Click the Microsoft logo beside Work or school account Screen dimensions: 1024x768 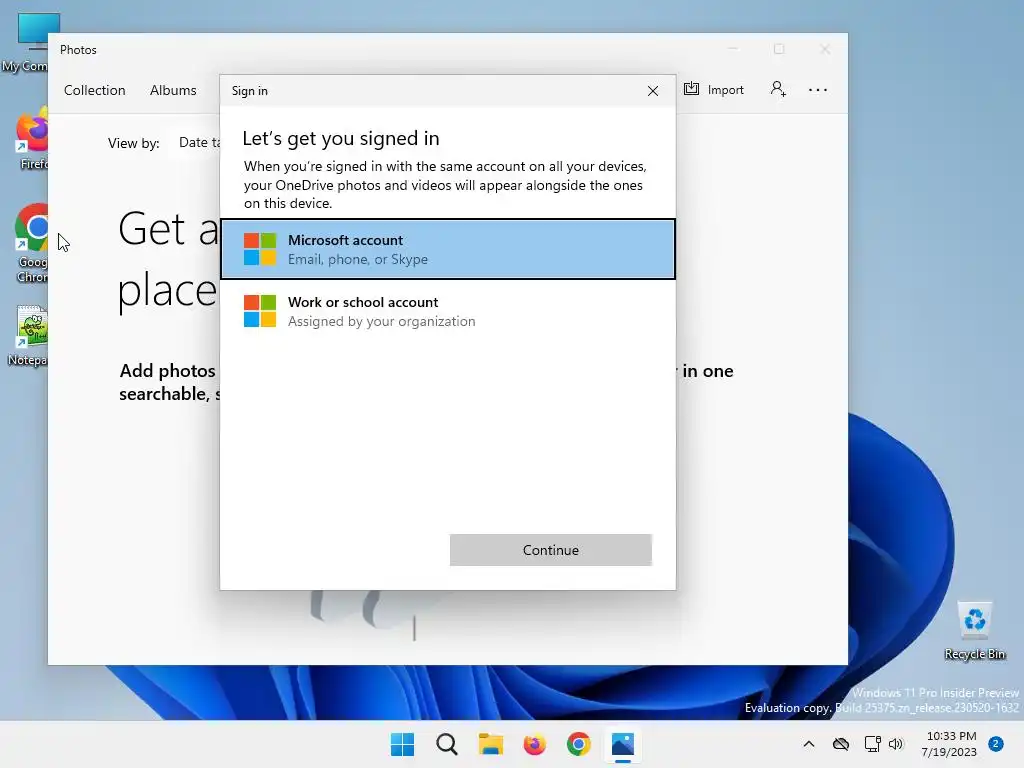pyautogui.click(x=260, y=311)
